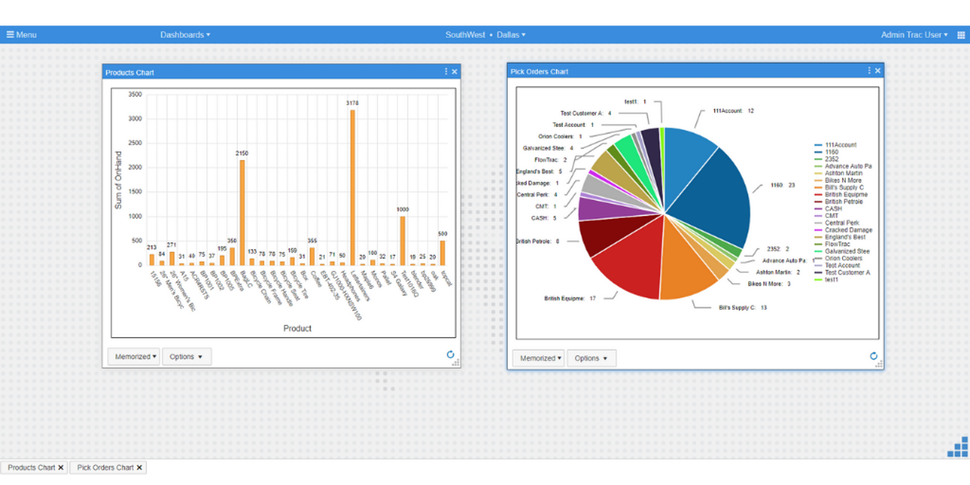Viewport: 970px width, 485px height.
Task: Switch to Products Chart bottom tab
Action: 31,468
